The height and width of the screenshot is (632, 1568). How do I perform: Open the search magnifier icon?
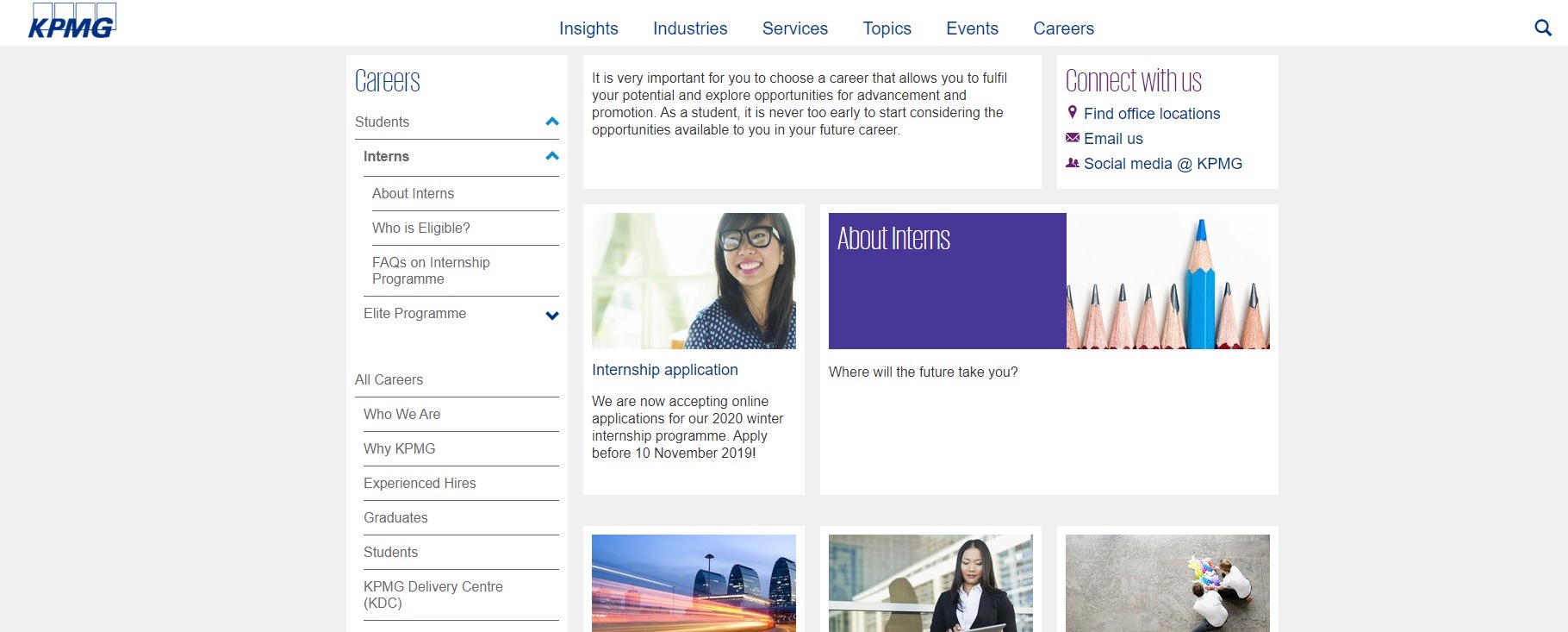tap(1543, 28)
